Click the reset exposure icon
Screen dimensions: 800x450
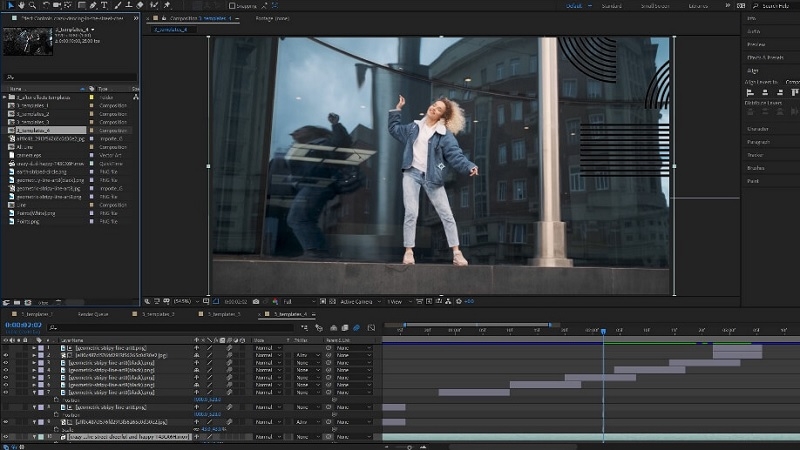click(459, 302)
